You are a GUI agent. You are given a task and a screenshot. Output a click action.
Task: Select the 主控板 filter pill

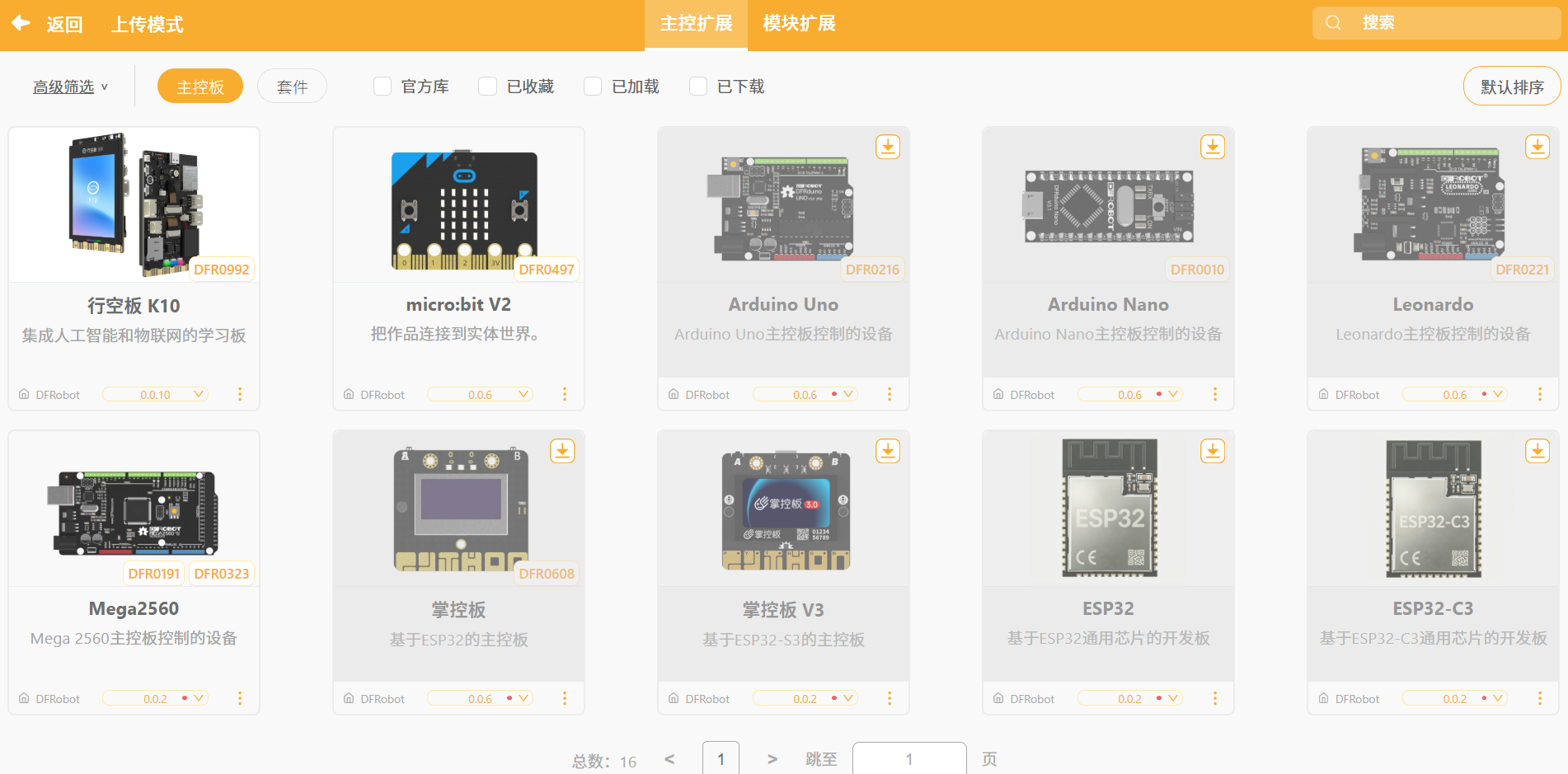200,86
